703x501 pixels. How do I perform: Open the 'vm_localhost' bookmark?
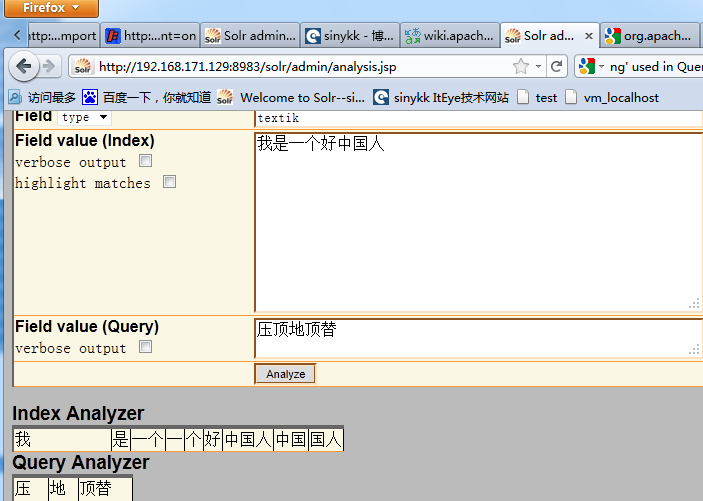tap(612, 97)
